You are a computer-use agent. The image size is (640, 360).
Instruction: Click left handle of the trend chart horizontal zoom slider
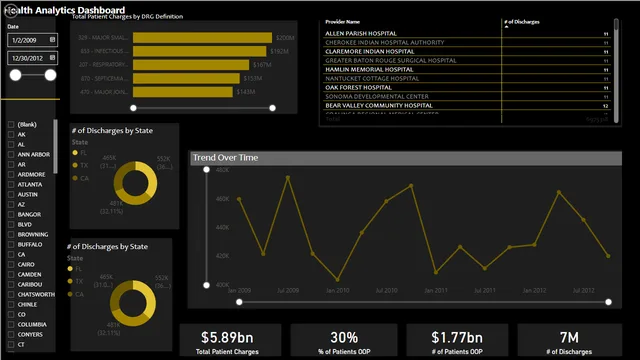pos(239,302)
